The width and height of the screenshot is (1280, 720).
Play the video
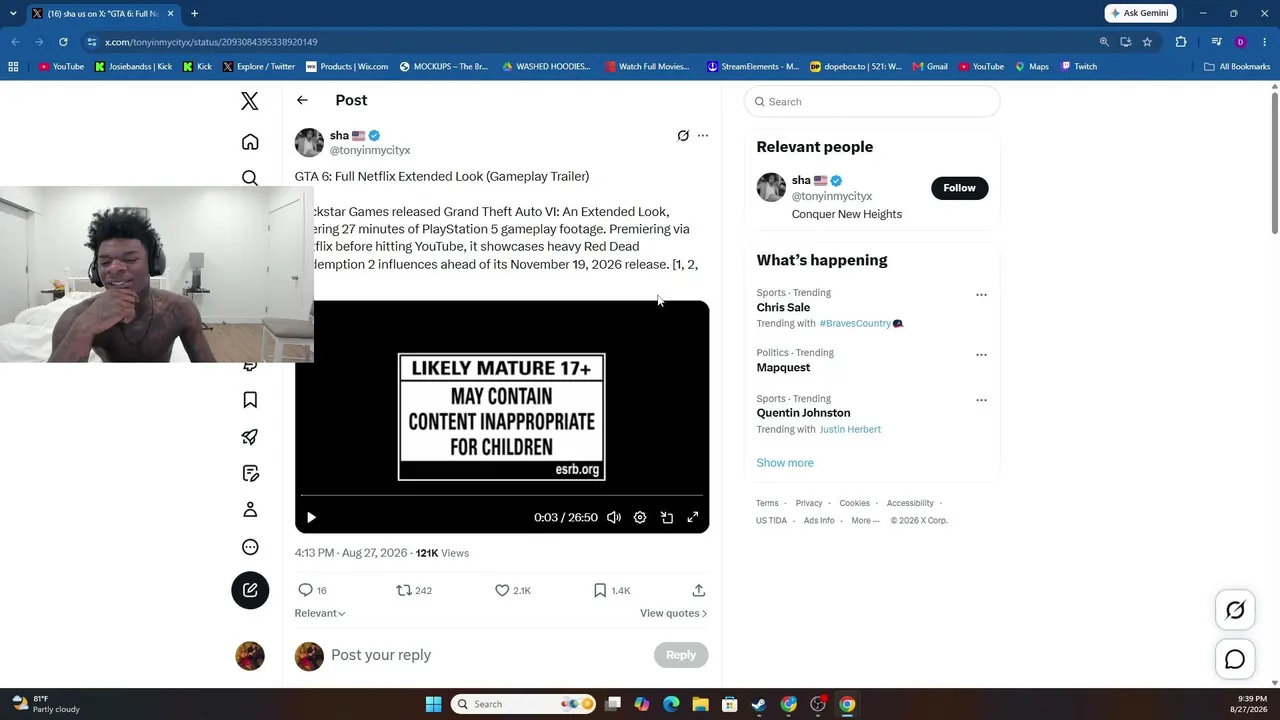point(311,517)
